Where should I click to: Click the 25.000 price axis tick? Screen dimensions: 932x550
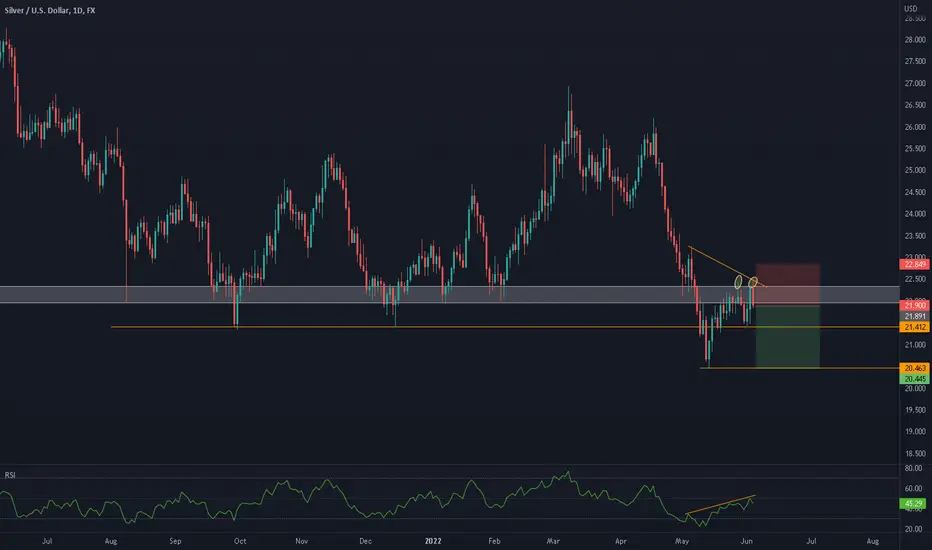915,170
